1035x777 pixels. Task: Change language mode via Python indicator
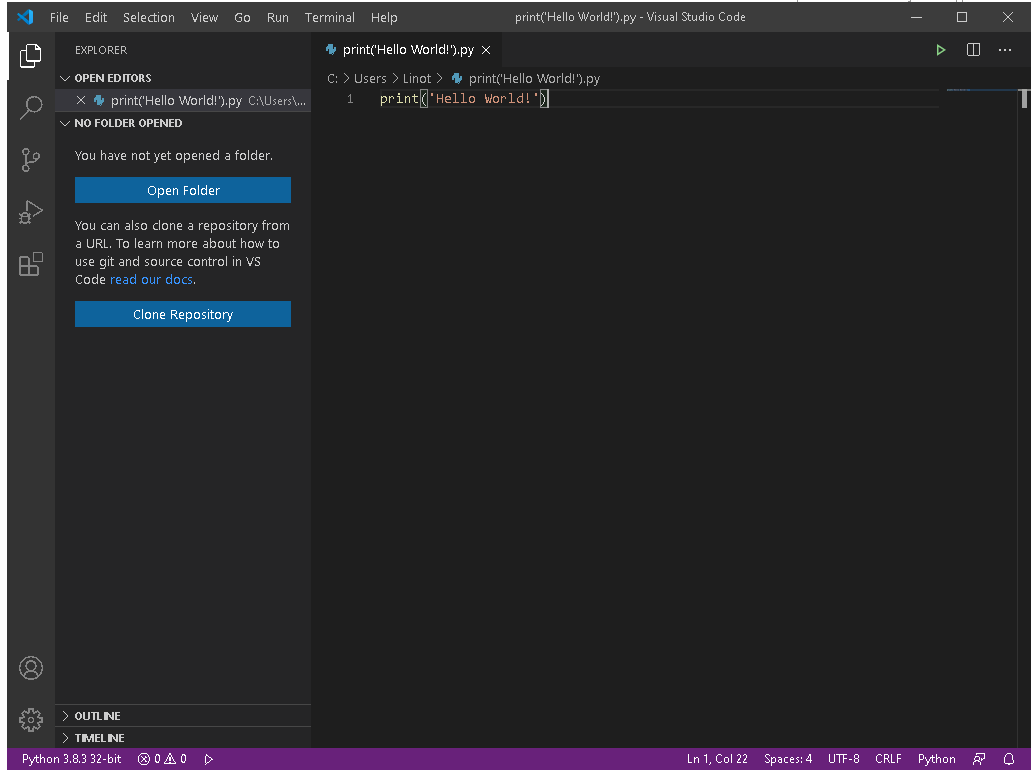(x=937, y=759)
